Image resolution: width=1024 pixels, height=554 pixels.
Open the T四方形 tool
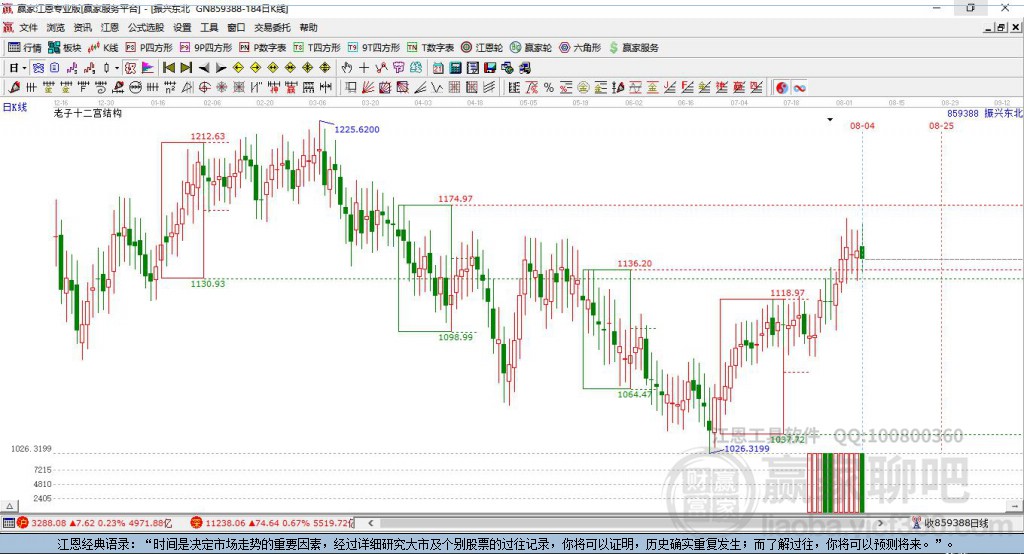[317, 48]
